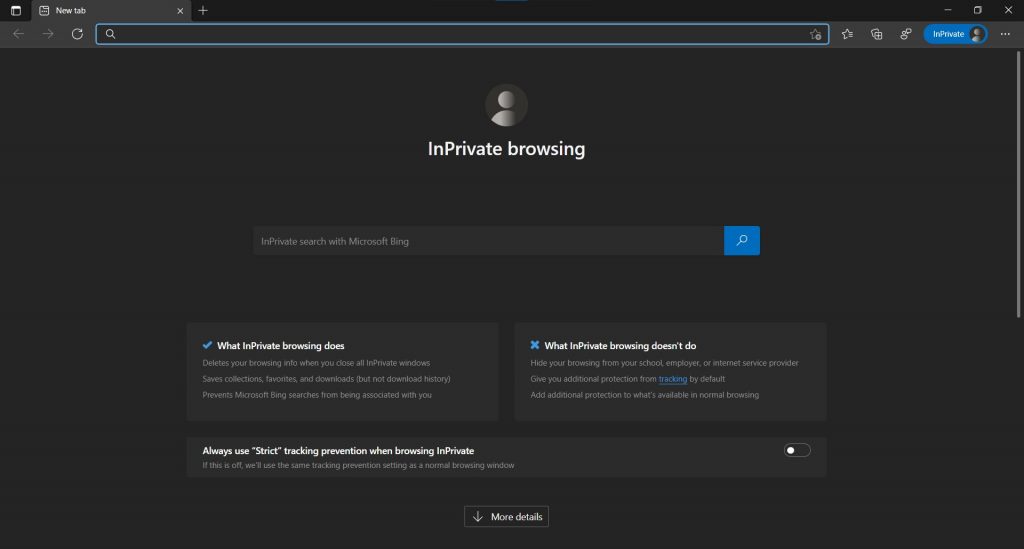
Task: Close the New tab tab
Action: (179, 10)
